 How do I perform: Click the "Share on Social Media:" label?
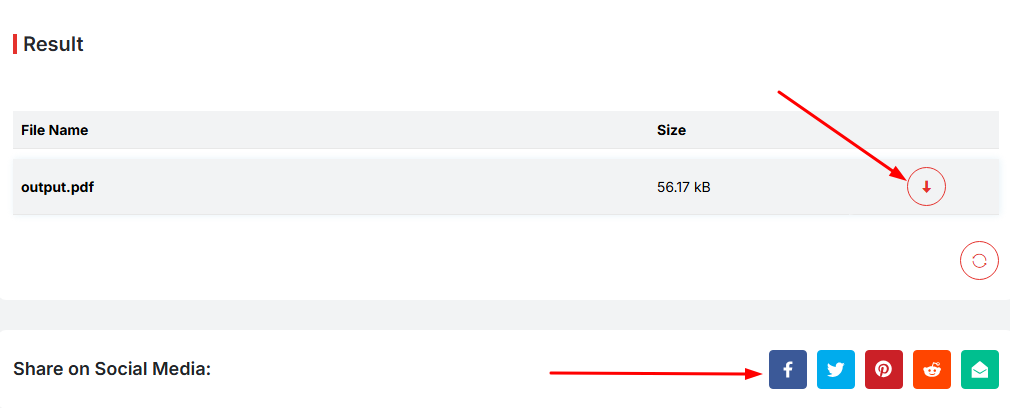112,369
